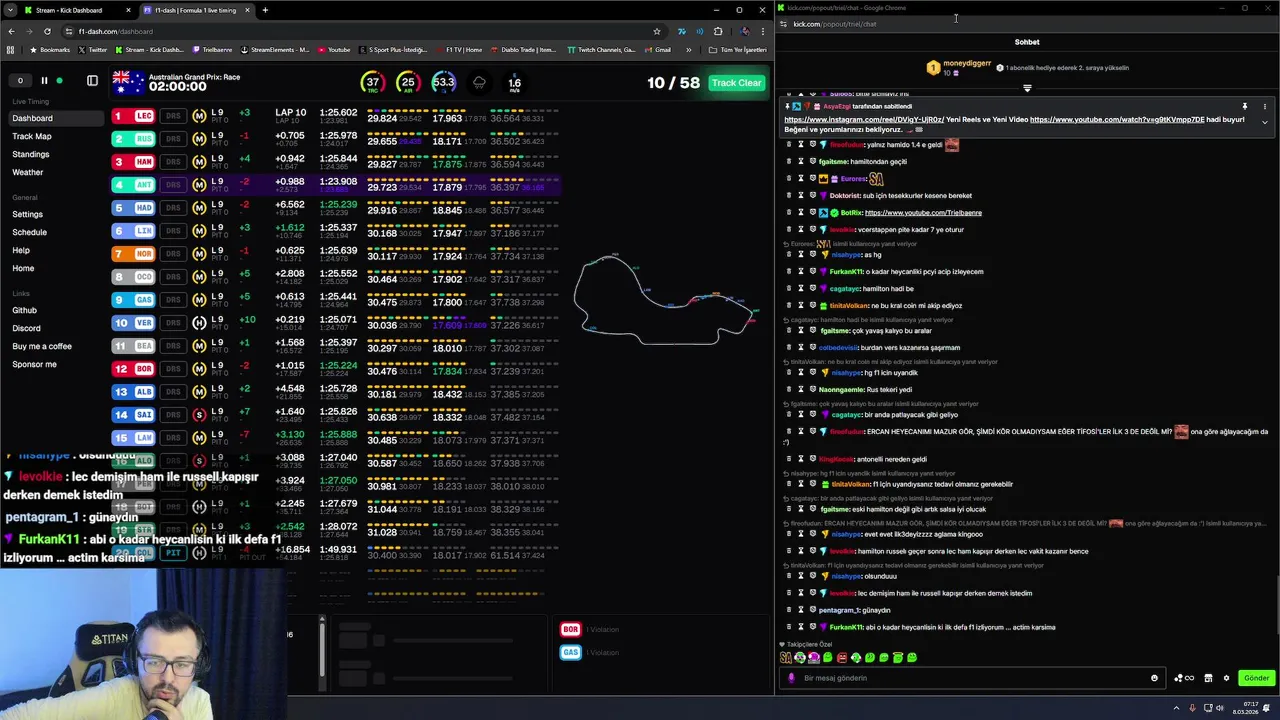Open the pinned message options menu
The image size is (1280, 720).
(x=1264, y=106)
